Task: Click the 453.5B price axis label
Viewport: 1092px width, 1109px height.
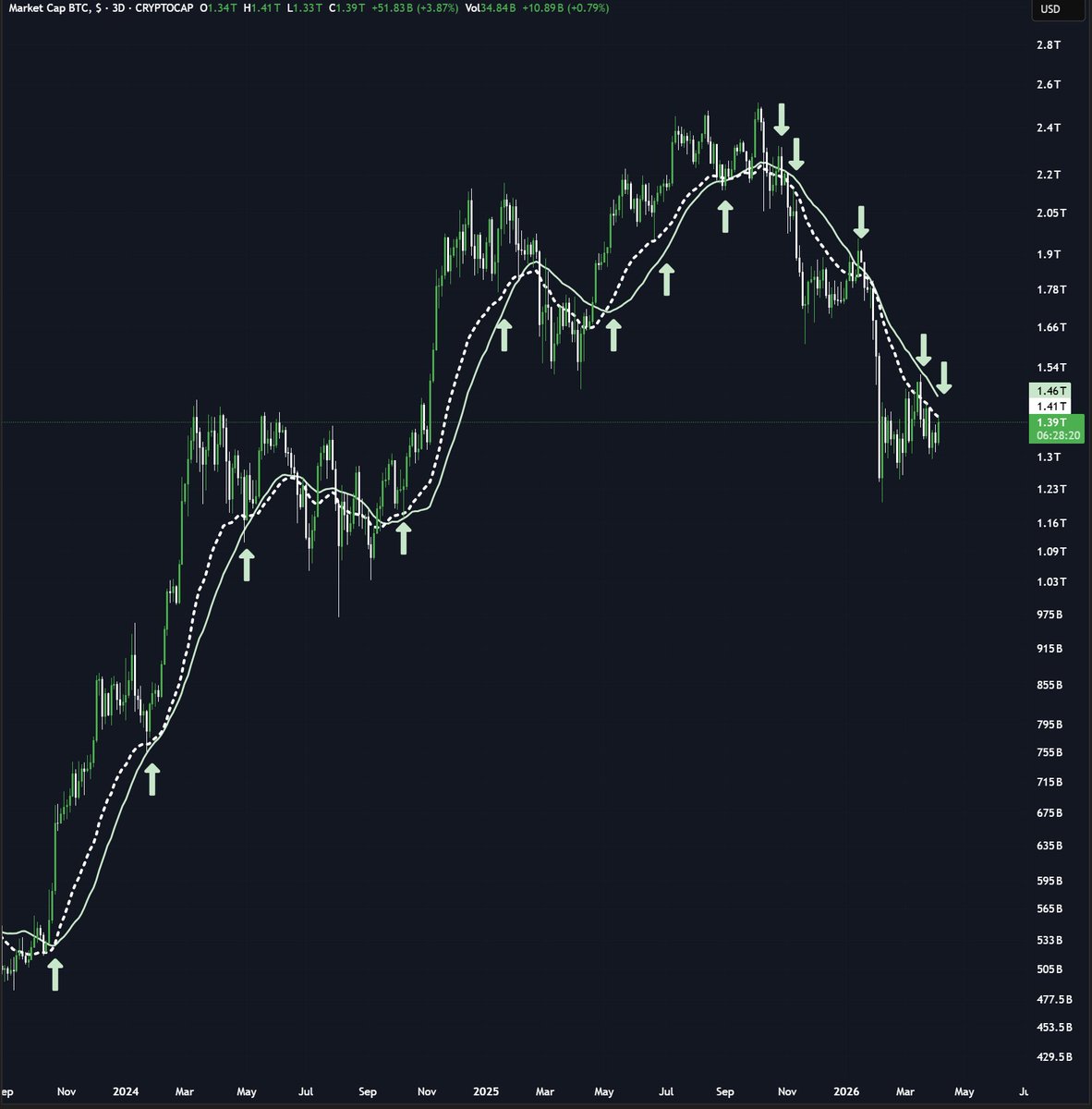Action: point(1054,1027)
